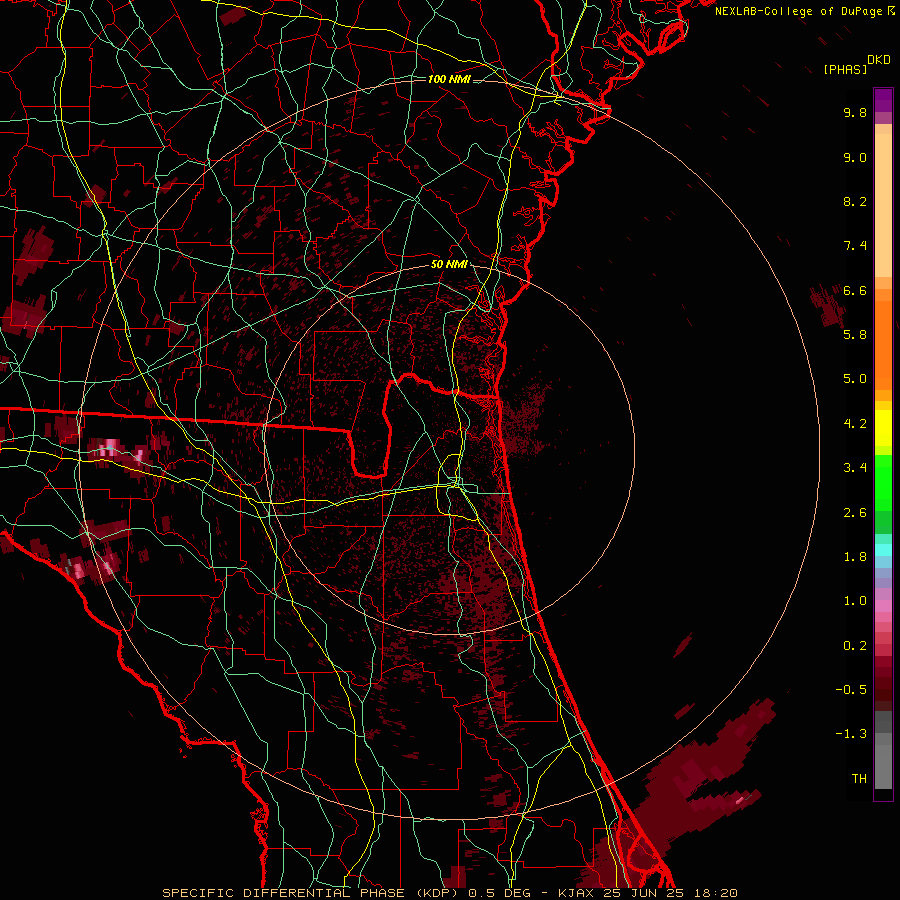Click the bright yellow band of color bar

(x=883, y=428)
